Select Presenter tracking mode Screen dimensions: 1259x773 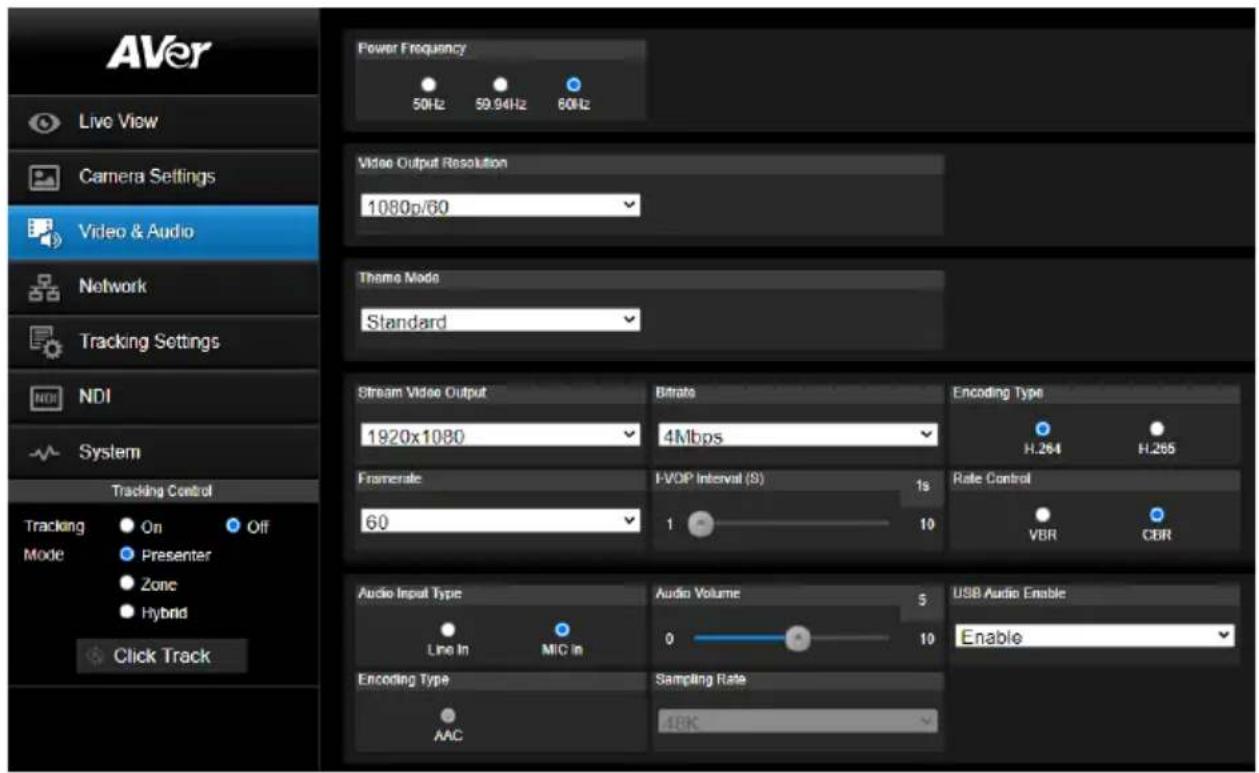pyautogui.click(x=127, y=554)
